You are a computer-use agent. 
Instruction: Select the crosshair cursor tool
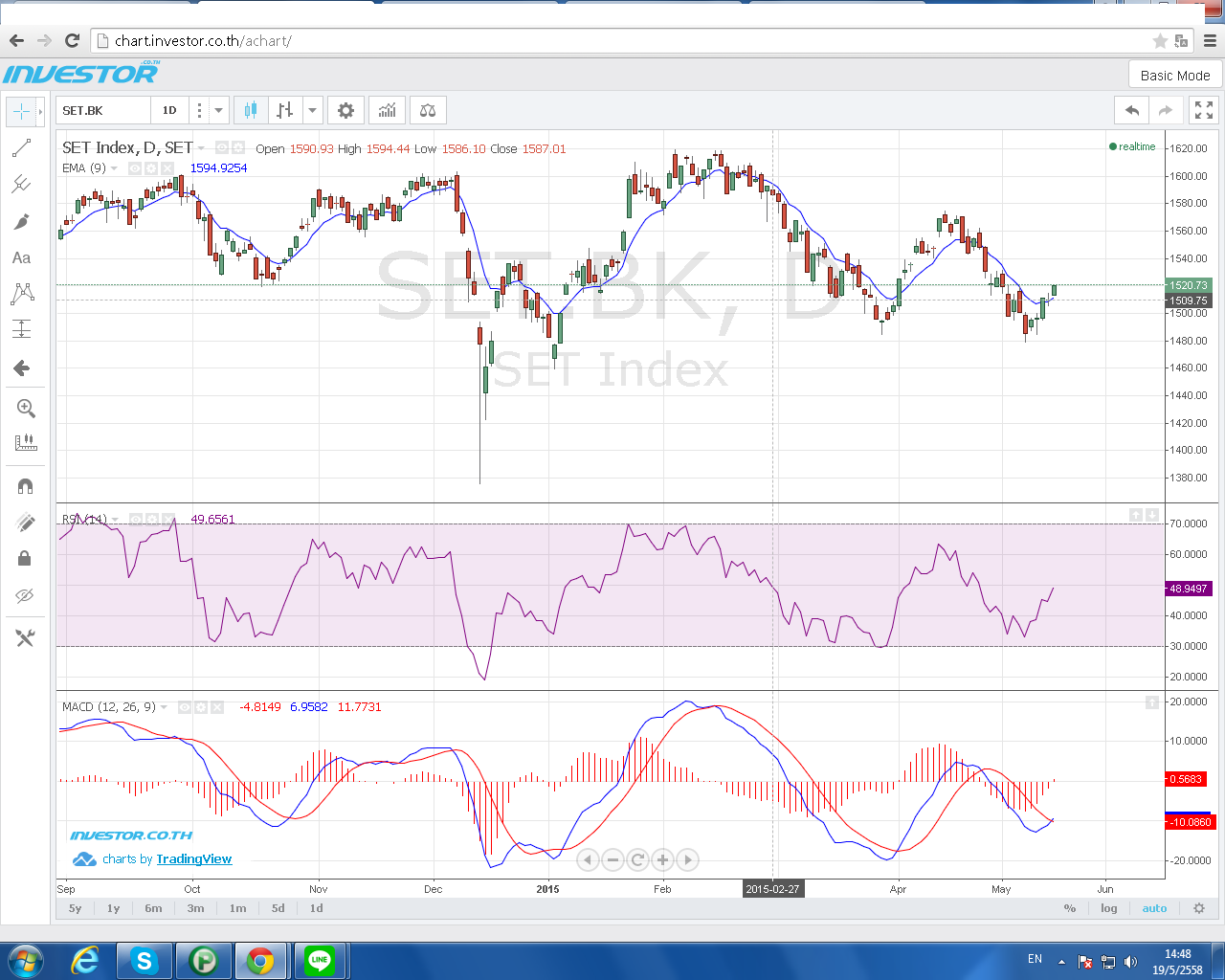point(21,111)
